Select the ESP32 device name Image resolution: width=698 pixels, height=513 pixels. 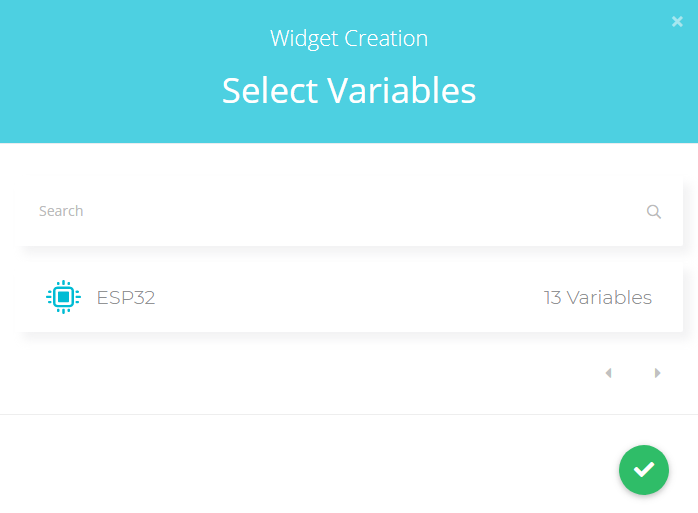click(x=126, y=297)
